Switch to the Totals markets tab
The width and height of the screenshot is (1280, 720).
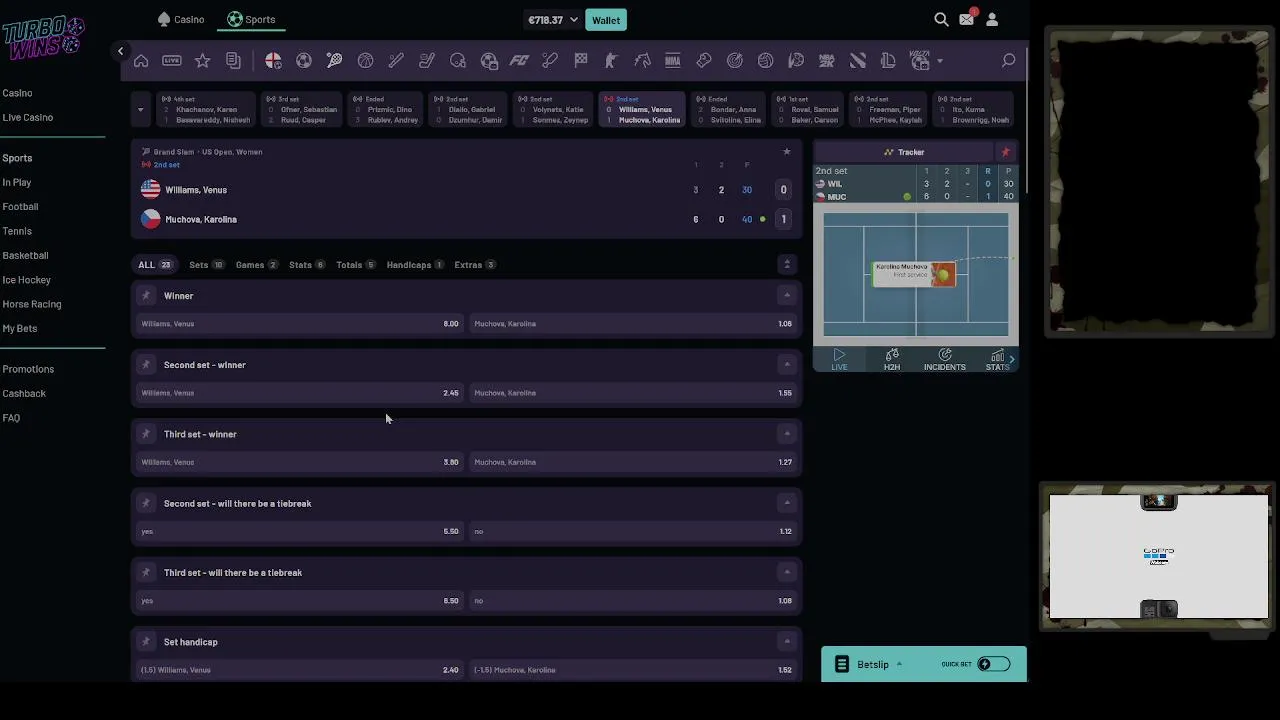click(x=355, y=265)
